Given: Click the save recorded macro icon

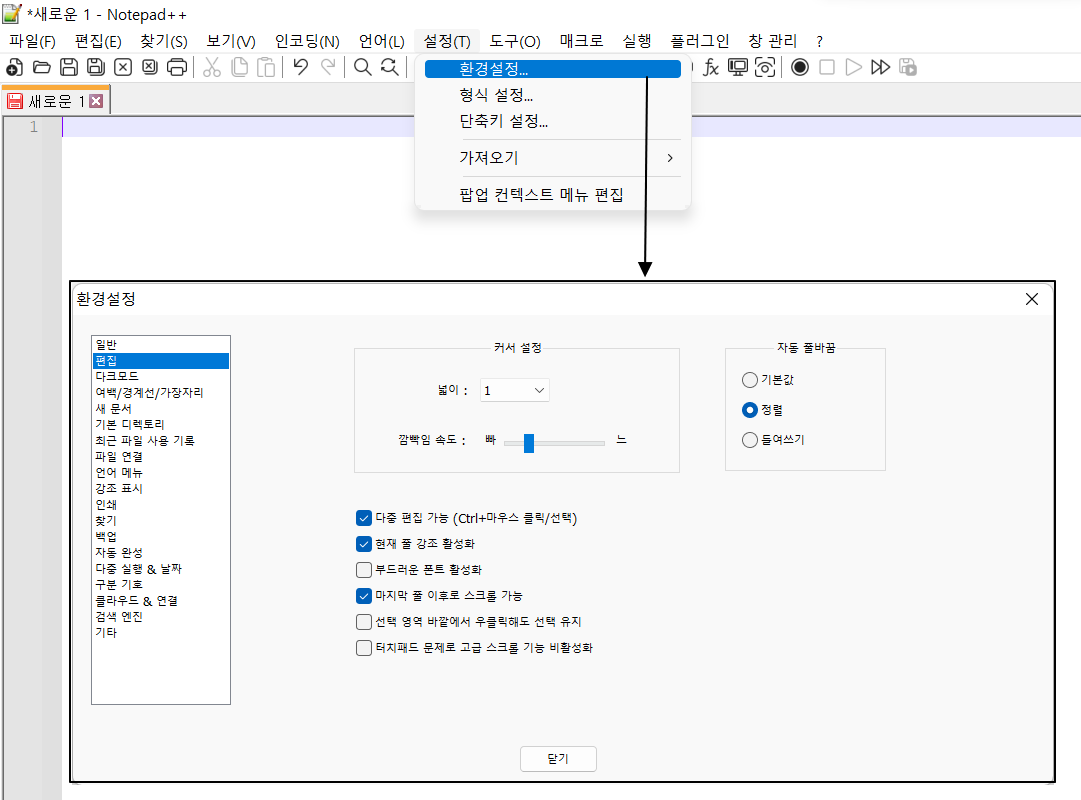Looking at the screenshot, I should click(x=908, y=67).
